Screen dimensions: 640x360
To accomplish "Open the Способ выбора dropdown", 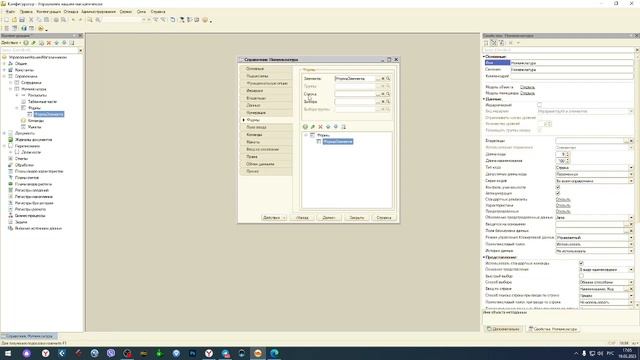I will coord(631,282).
